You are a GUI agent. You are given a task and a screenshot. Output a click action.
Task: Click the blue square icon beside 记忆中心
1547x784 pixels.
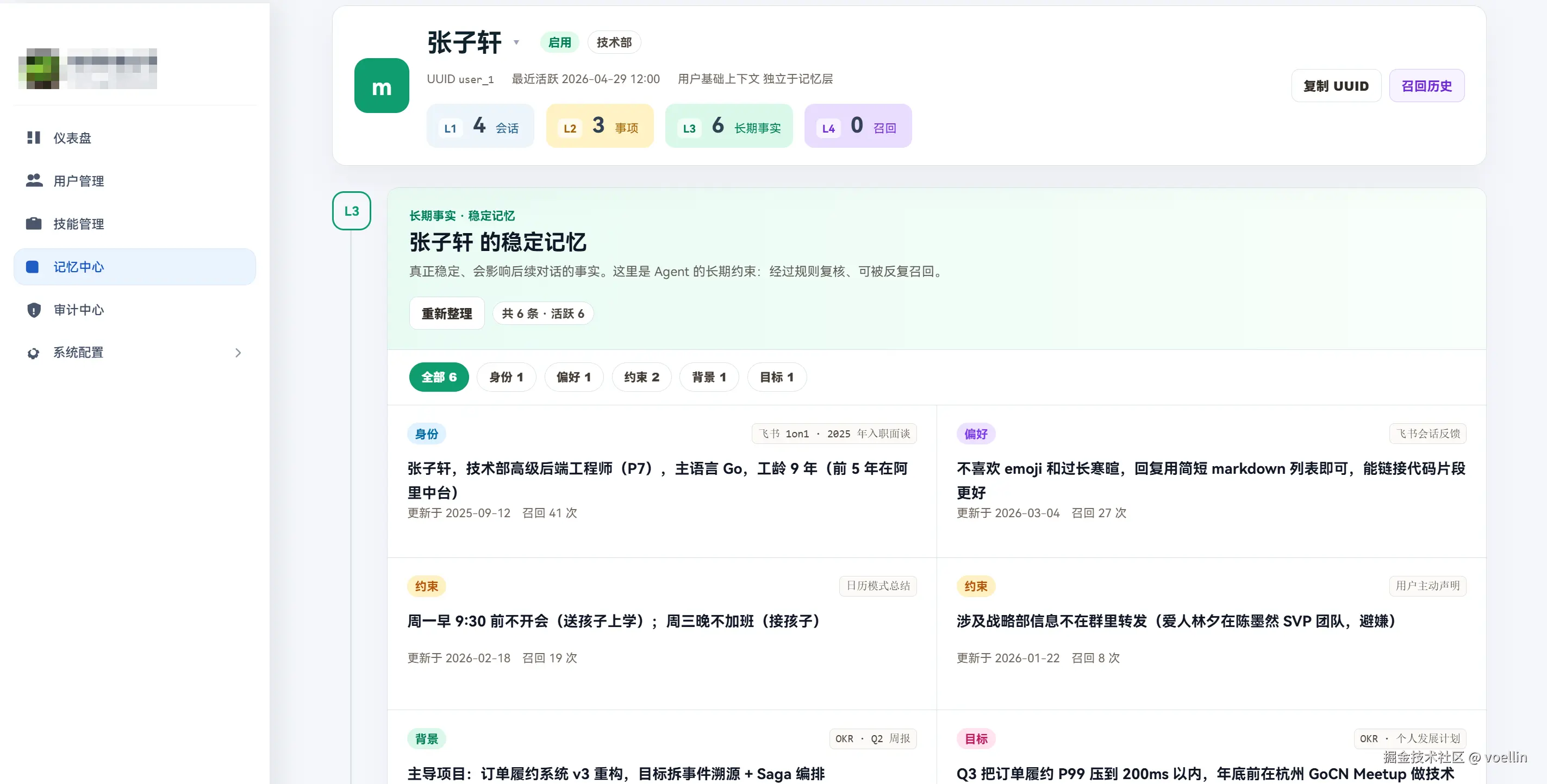tap(33, 267)
